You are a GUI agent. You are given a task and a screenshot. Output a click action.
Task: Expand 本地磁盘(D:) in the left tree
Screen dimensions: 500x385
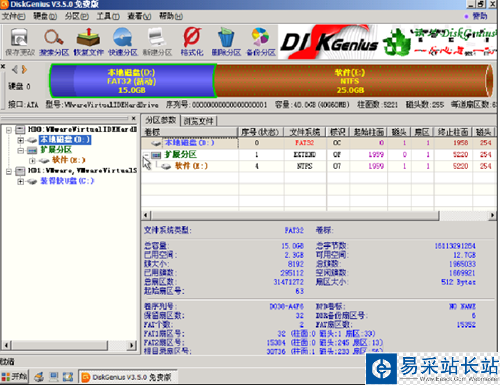pyautogui.click(x=21, y=140)
